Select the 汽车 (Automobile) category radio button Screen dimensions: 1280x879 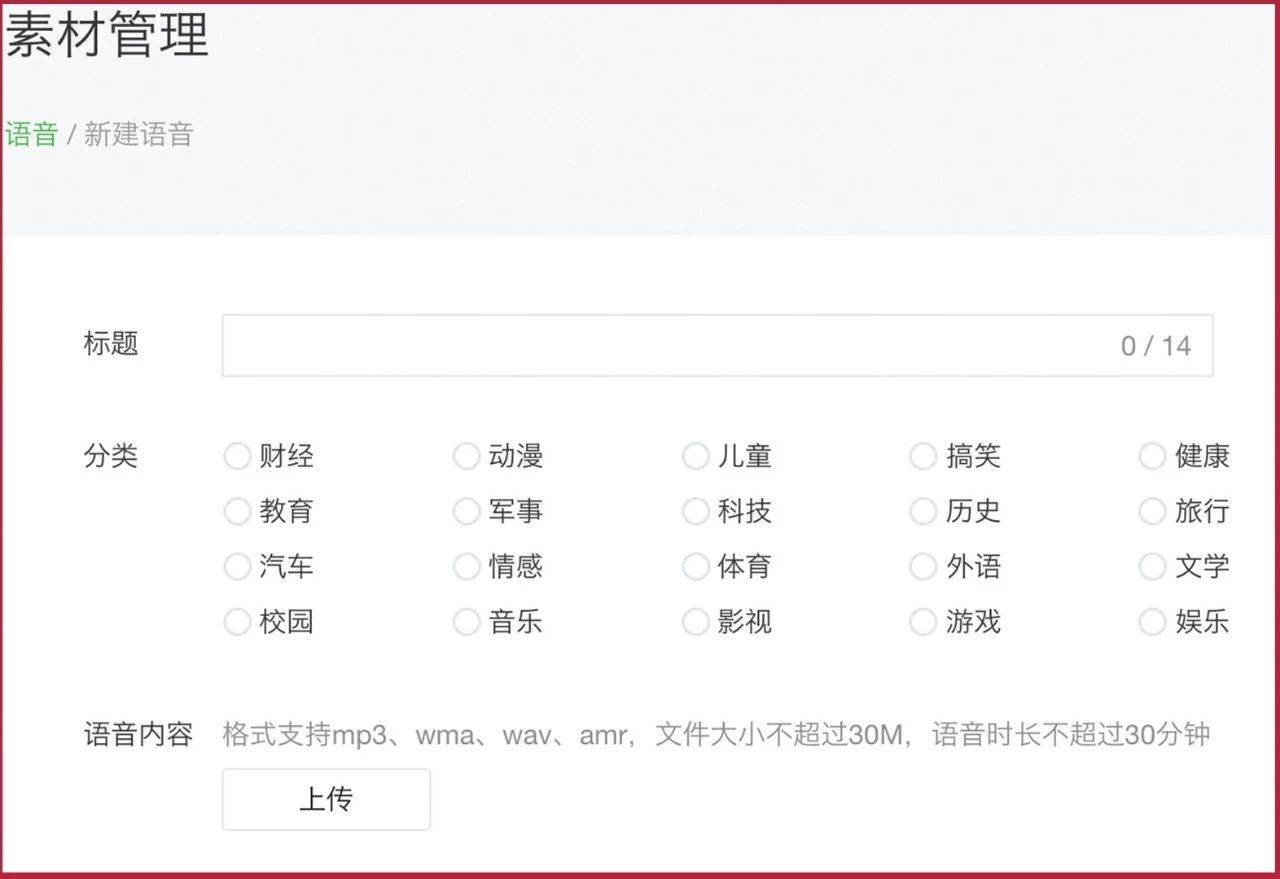[237, 566]
